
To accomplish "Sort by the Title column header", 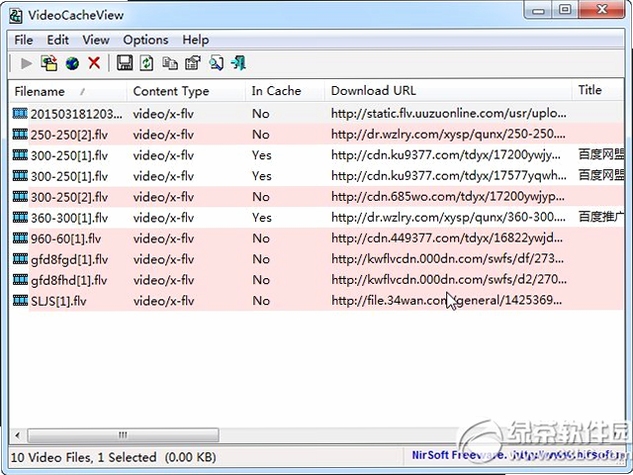I will tap(598, 90).
